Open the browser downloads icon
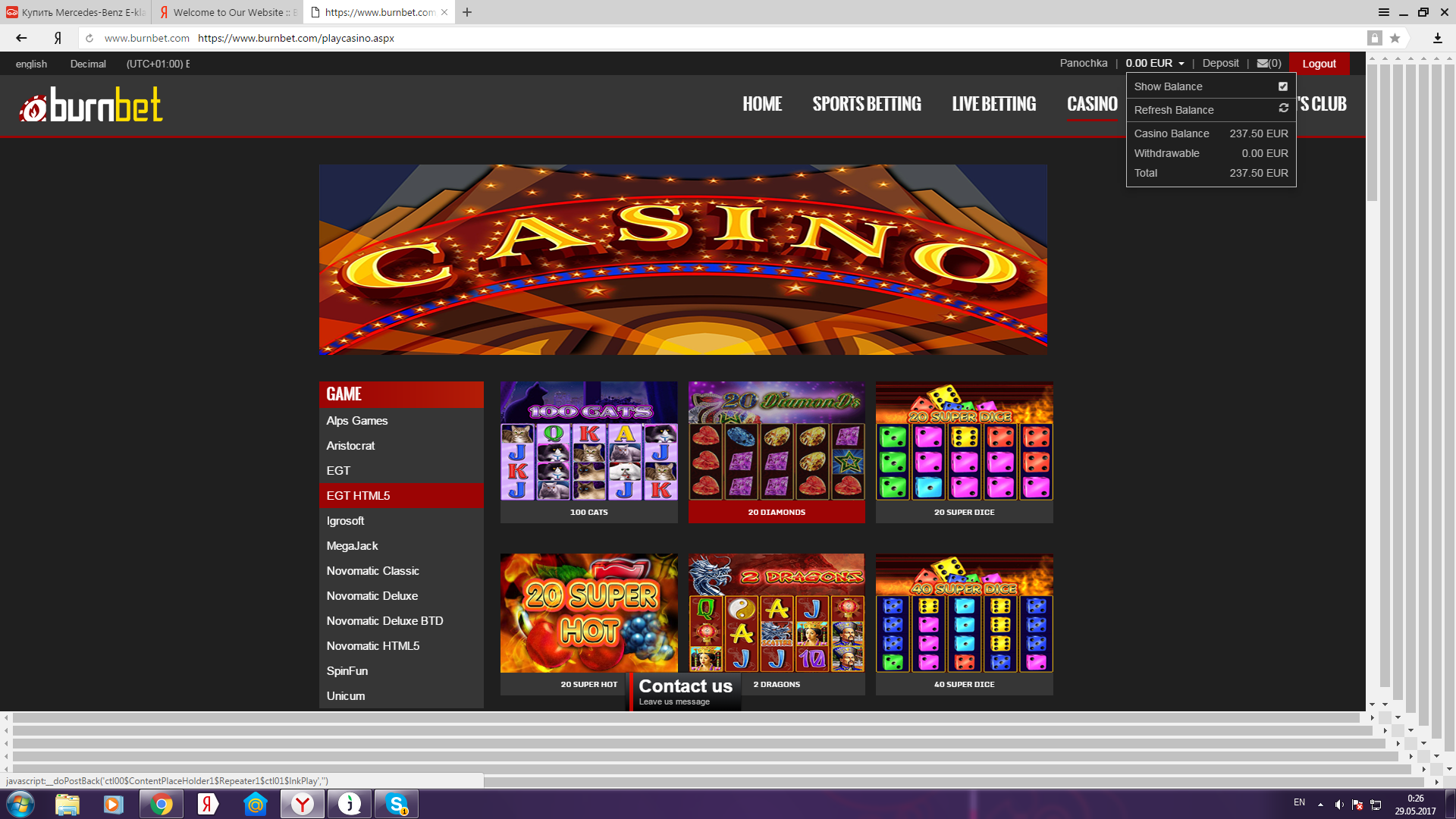The width and height of the screenshot is (1456, 819). pyautogui.click(x=1437, y=38)
